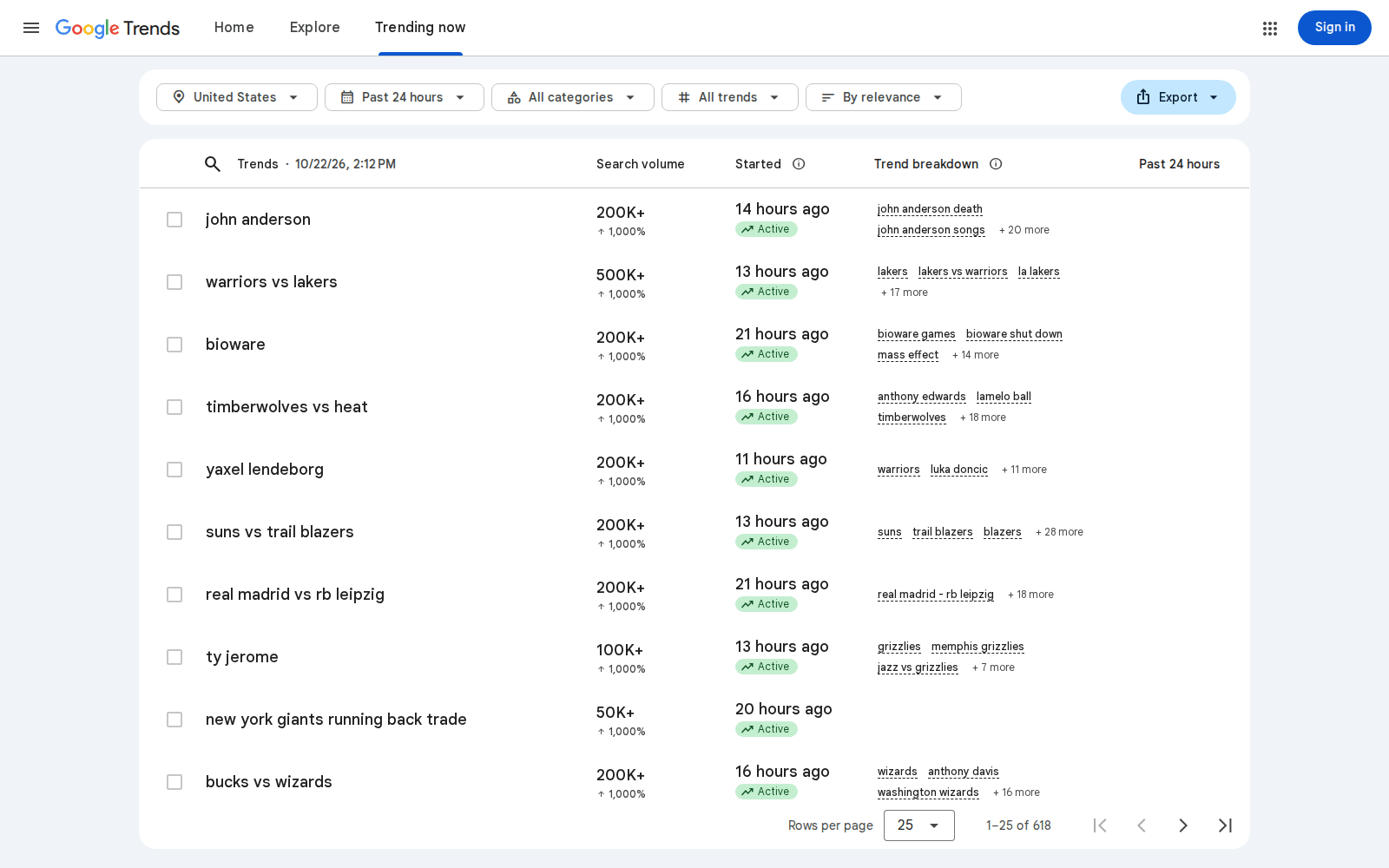This screenshot has height=868, width=1389.
Task: Go to the next page of results
Action: pos(1183,825)
